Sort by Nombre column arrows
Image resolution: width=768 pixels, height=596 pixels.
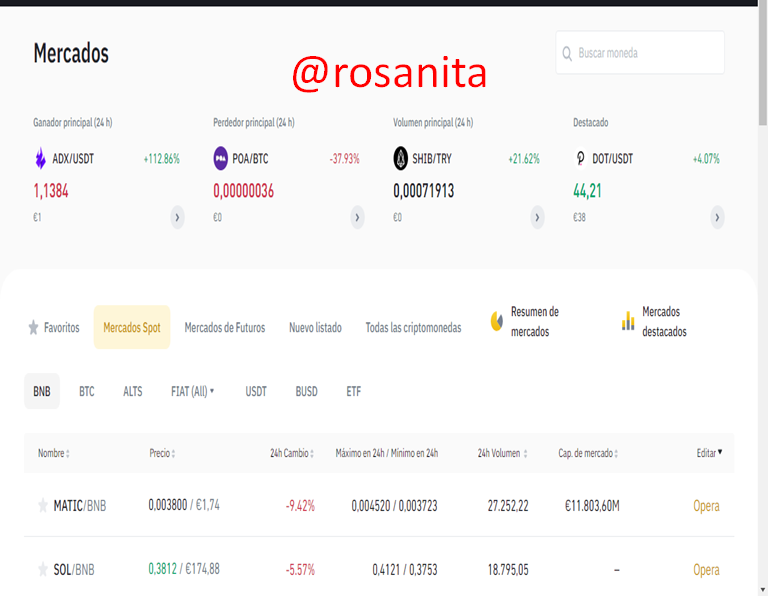tap(68, 453)
